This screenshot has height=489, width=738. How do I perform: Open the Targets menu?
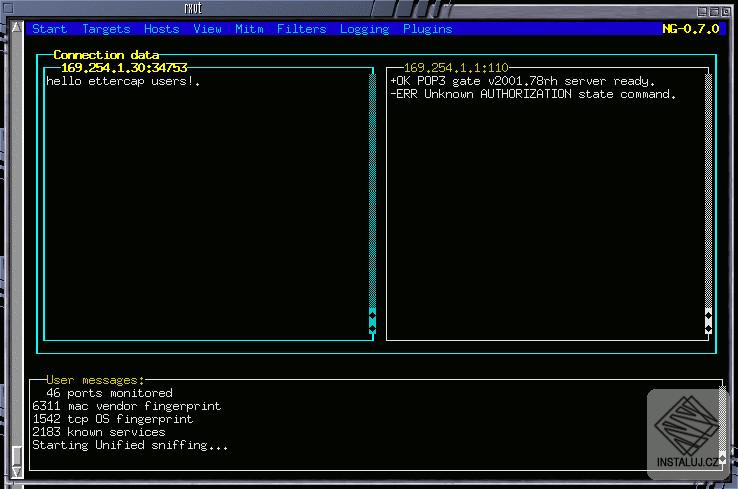click(106, 29)
